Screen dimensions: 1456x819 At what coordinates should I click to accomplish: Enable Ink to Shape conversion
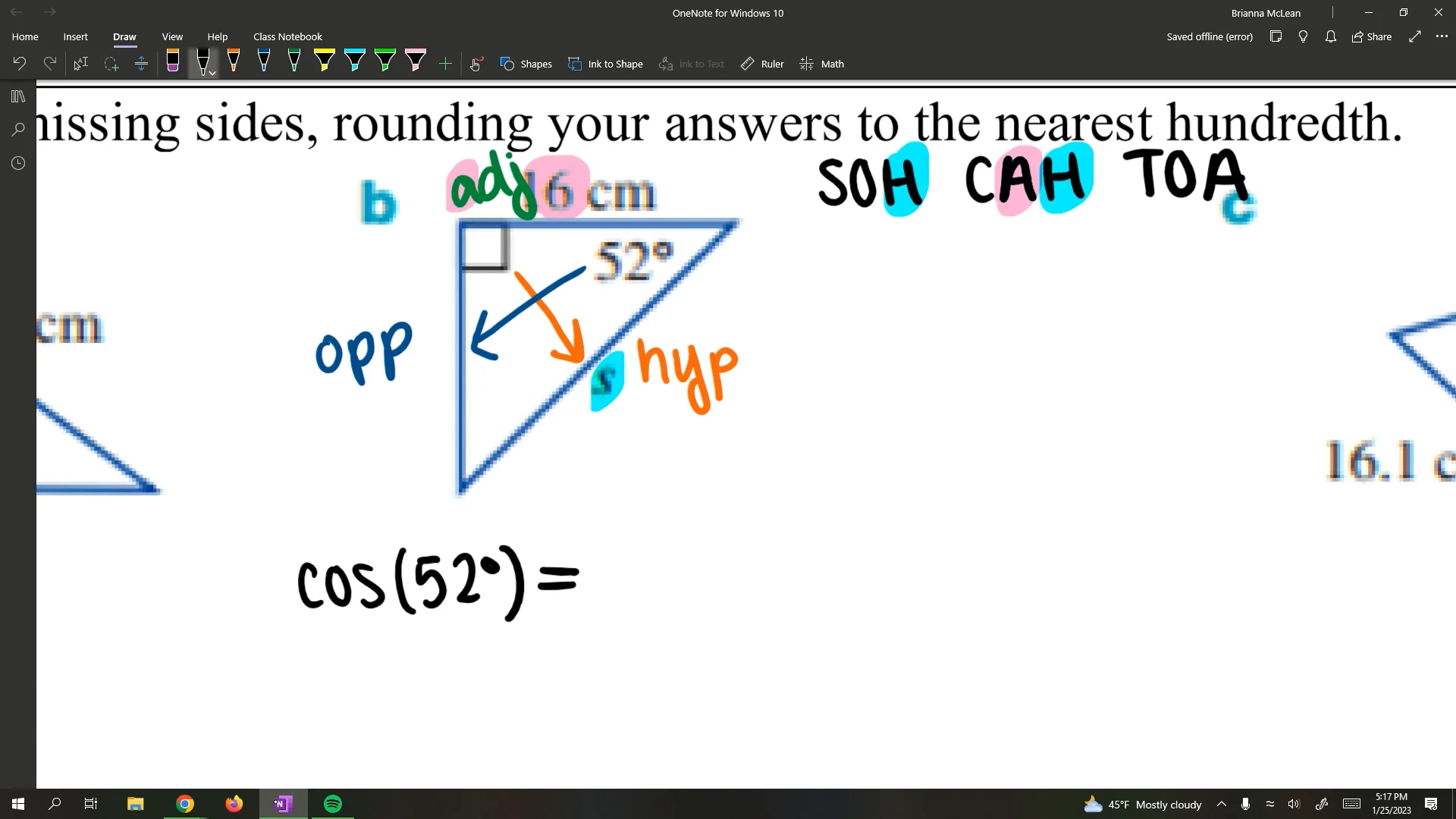[605, 64]
